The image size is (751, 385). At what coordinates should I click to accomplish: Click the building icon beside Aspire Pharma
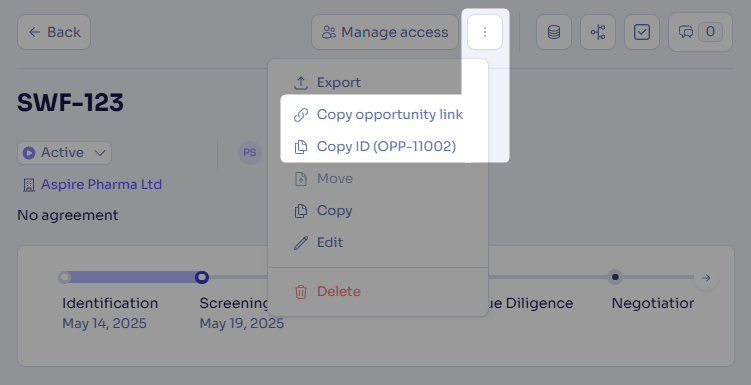[29, 185]
